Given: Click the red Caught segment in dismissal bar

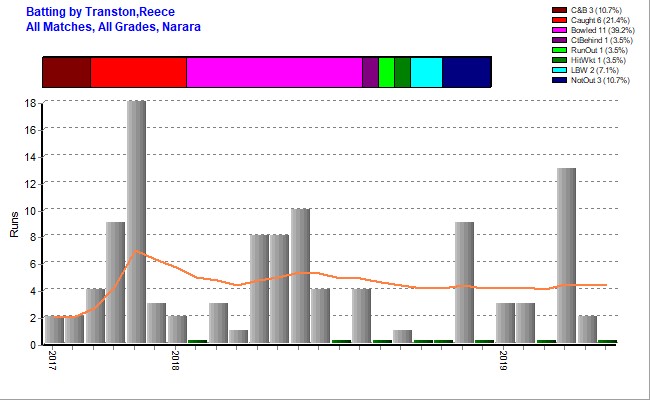Looking at the screenshot, I should coord(139,72).
